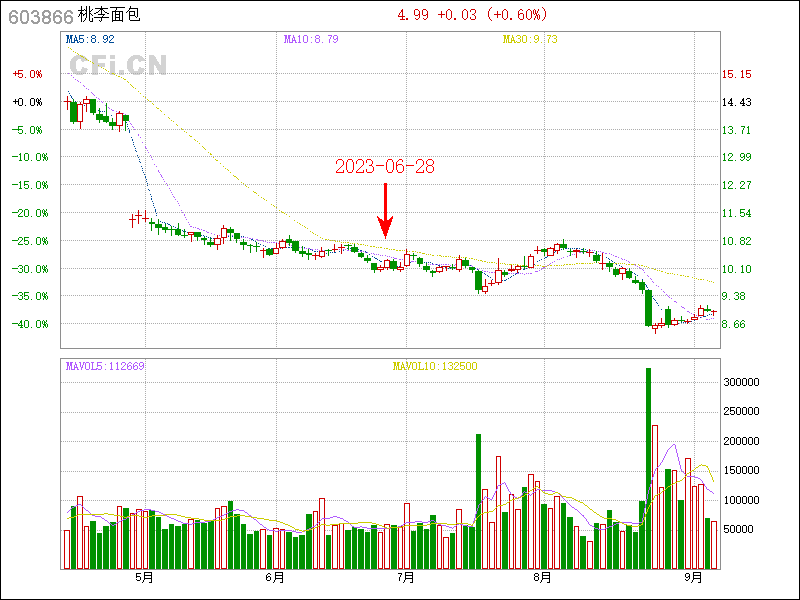Click the MAVOL5:112669 volume label
This screenshot has height=600, width=800.
point(105,366)
